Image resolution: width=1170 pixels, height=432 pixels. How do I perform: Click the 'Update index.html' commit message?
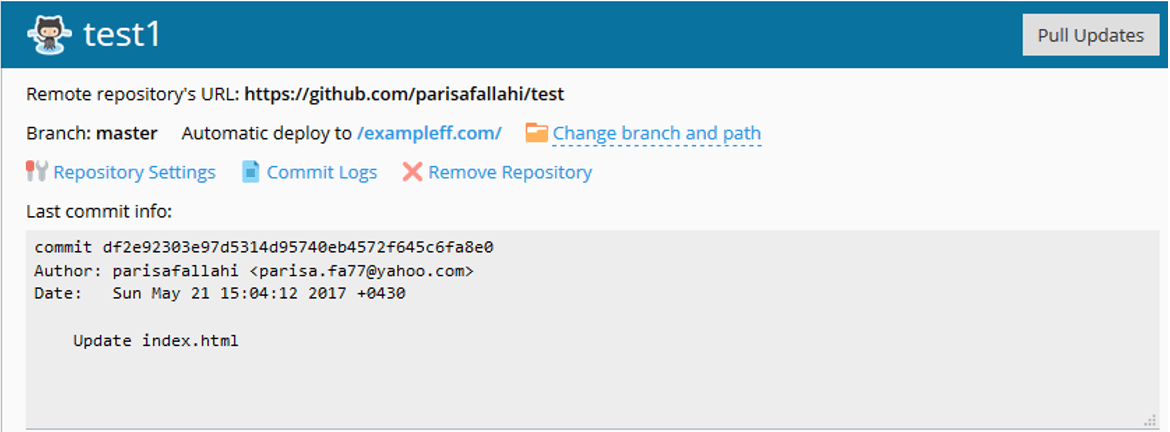(155, 341)
